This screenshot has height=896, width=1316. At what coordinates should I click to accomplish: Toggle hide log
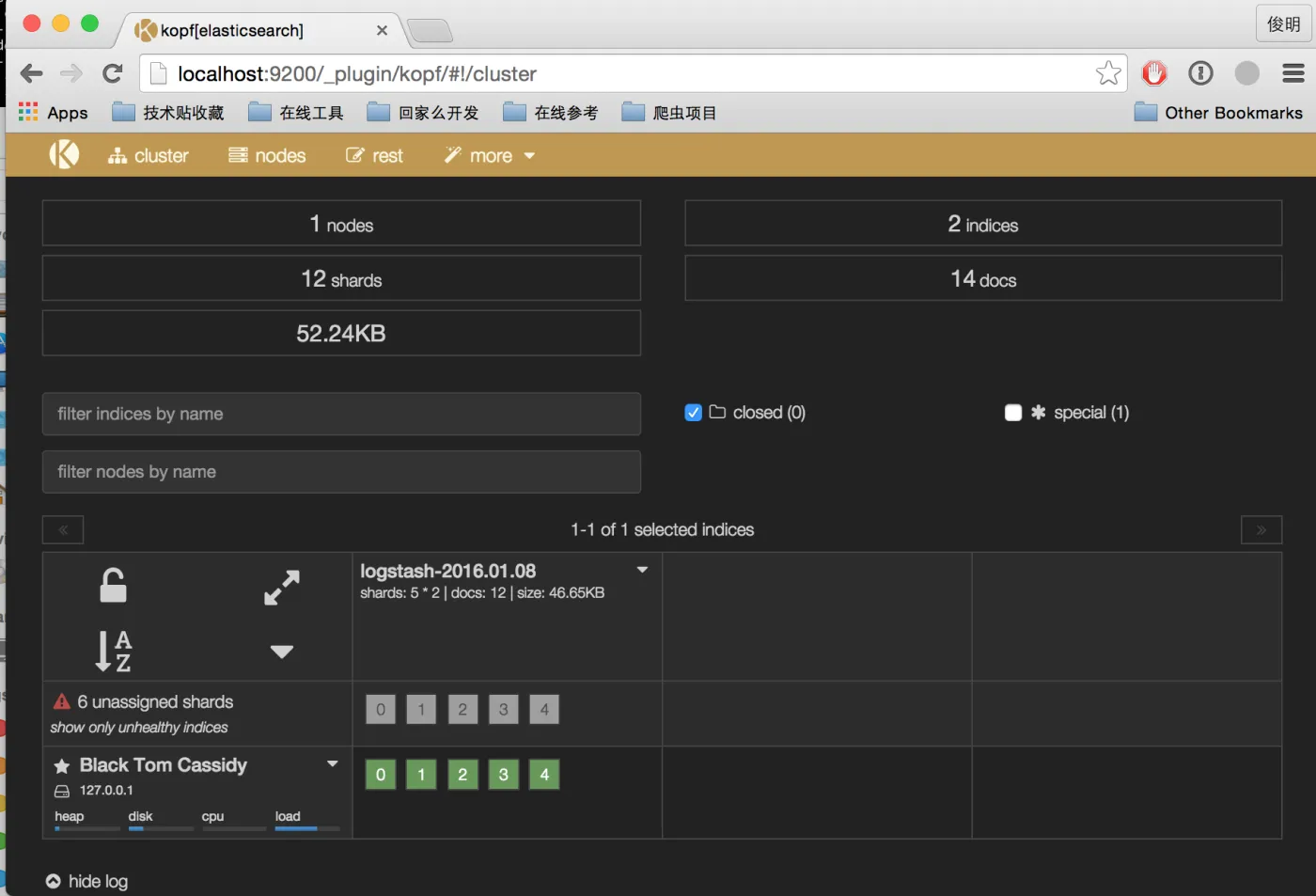click(x=87, y=881)
